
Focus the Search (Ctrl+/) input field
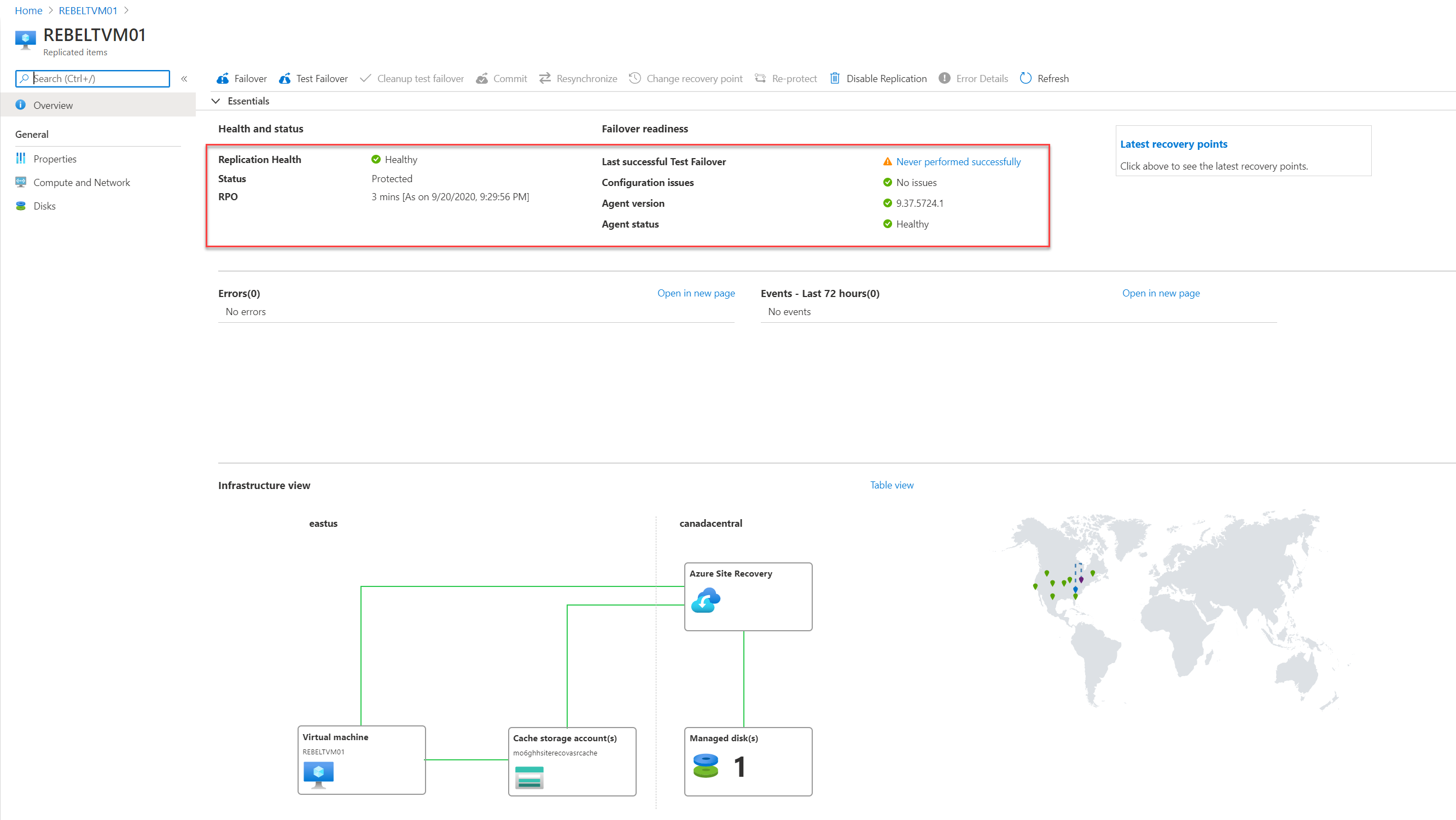[92, 79]
